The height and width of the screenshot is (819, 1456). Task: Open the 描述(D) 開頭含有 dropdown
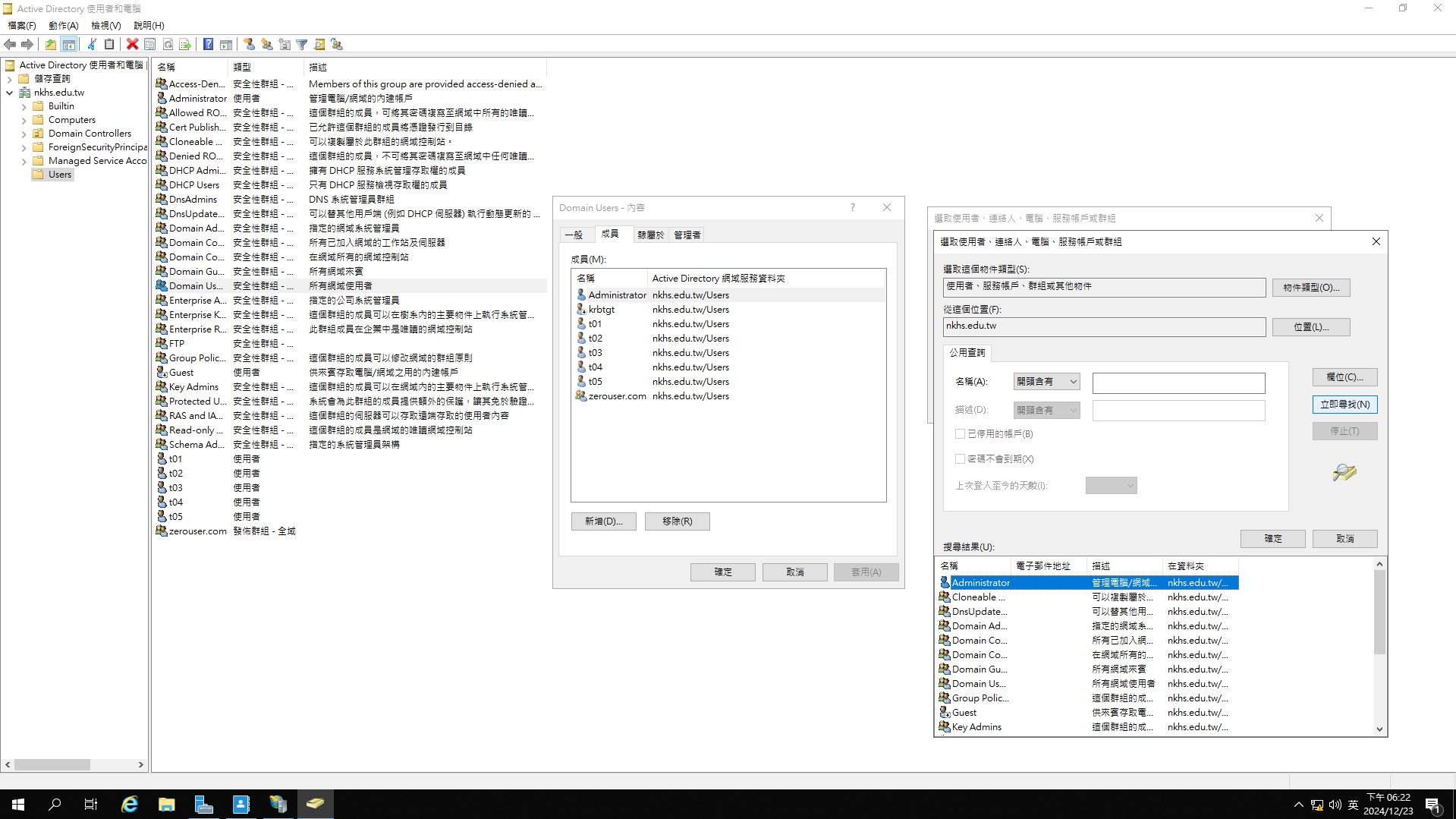click(x=1046, y=411)
